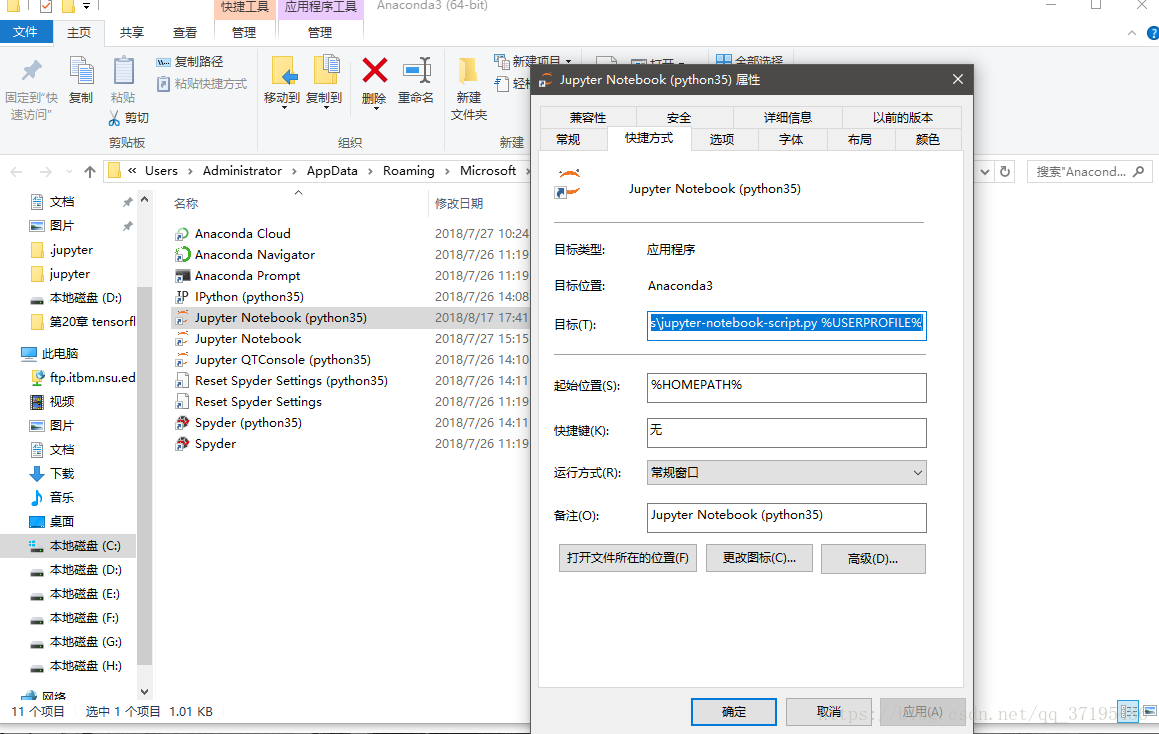Click the Cut scissors icon

coord(114,118)
